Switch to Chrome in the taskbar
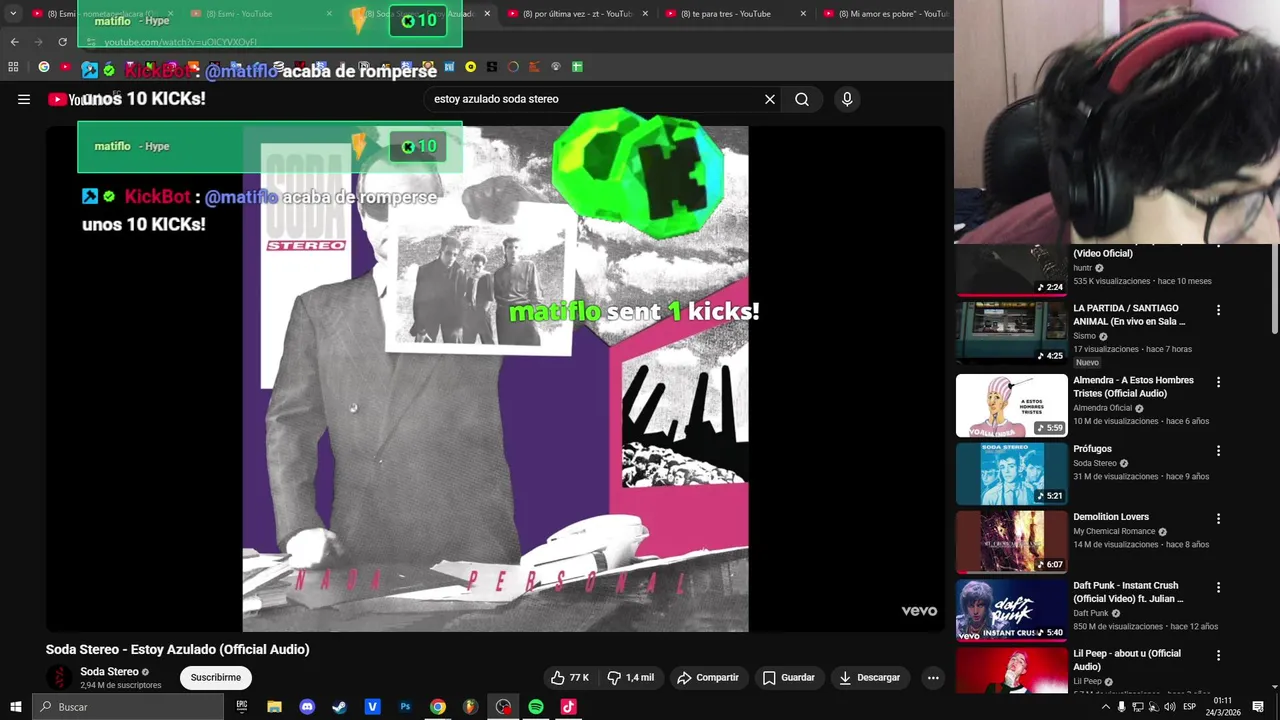 tap(438, 707)
